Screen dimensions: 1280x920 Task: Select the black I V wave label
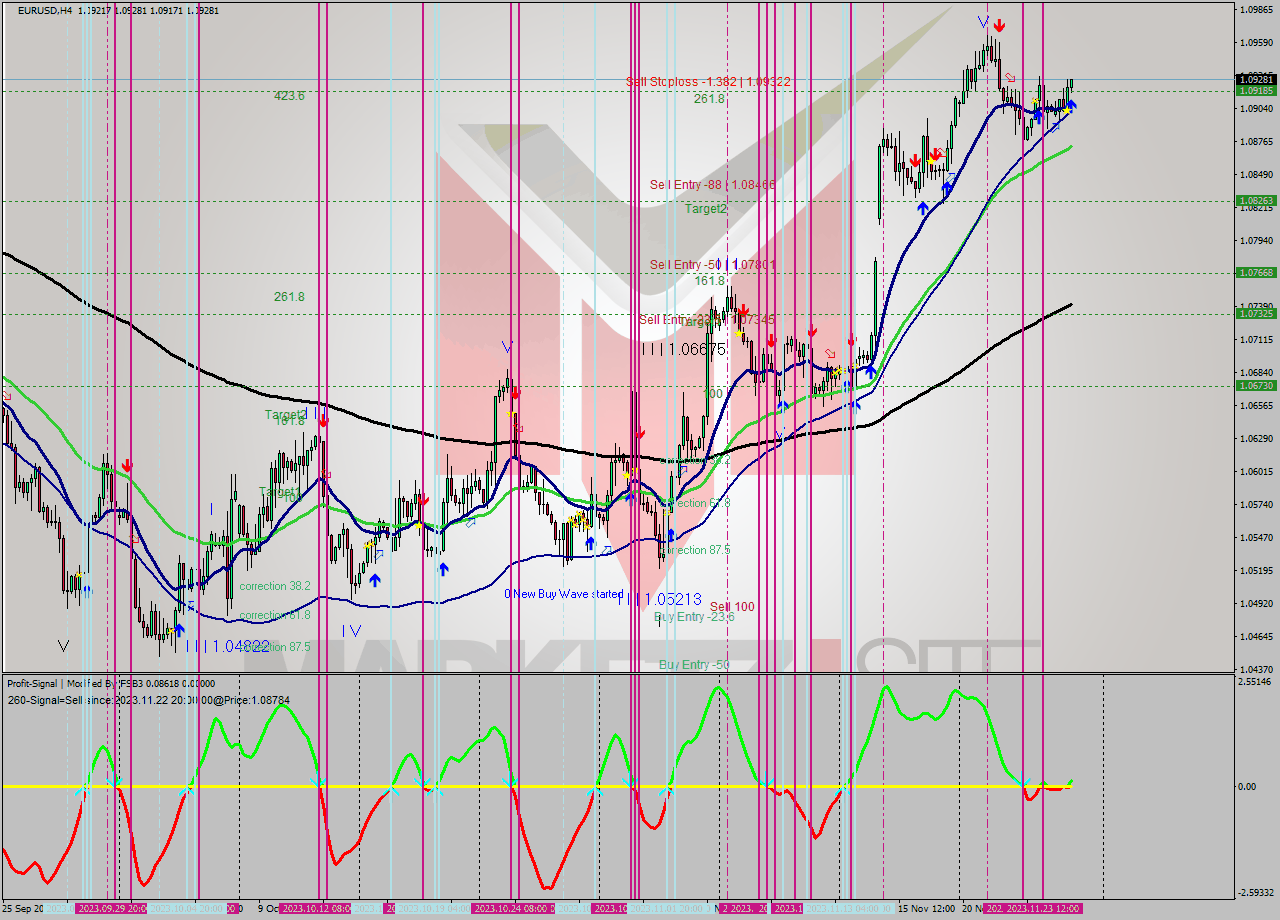(x=351, y=631)
